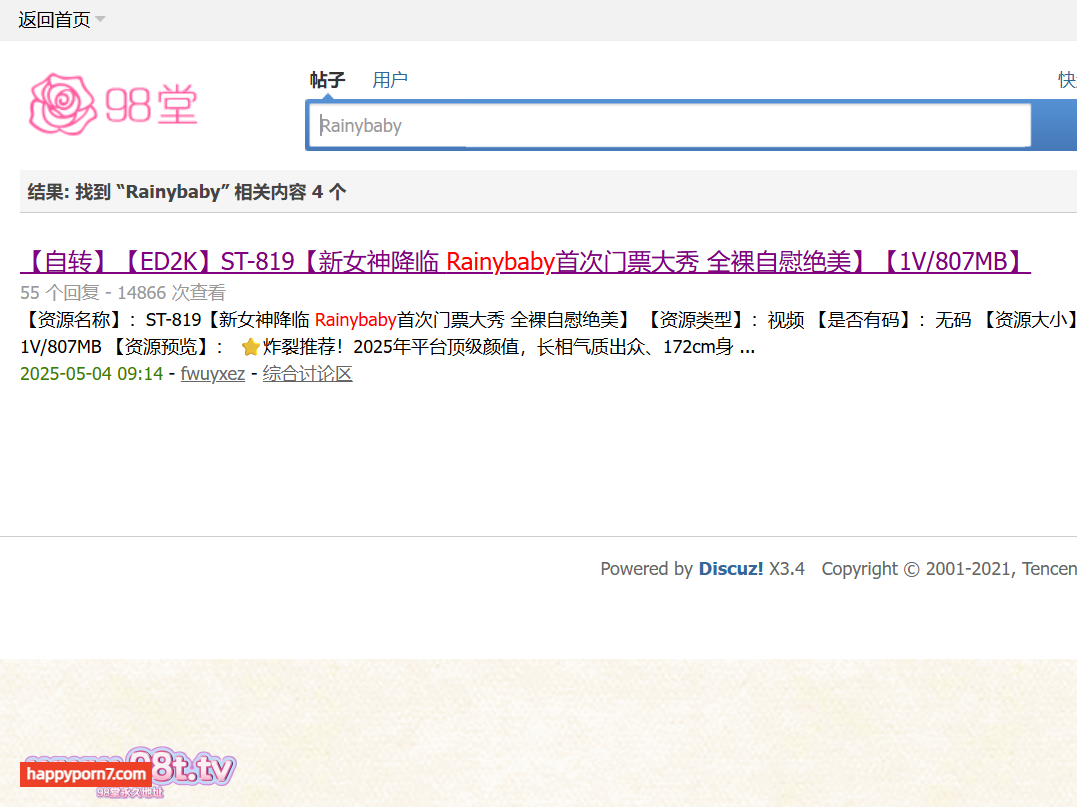The image size is (1077, 807).
Task: Switch to the 帖子 search tab
Action: 328,80
